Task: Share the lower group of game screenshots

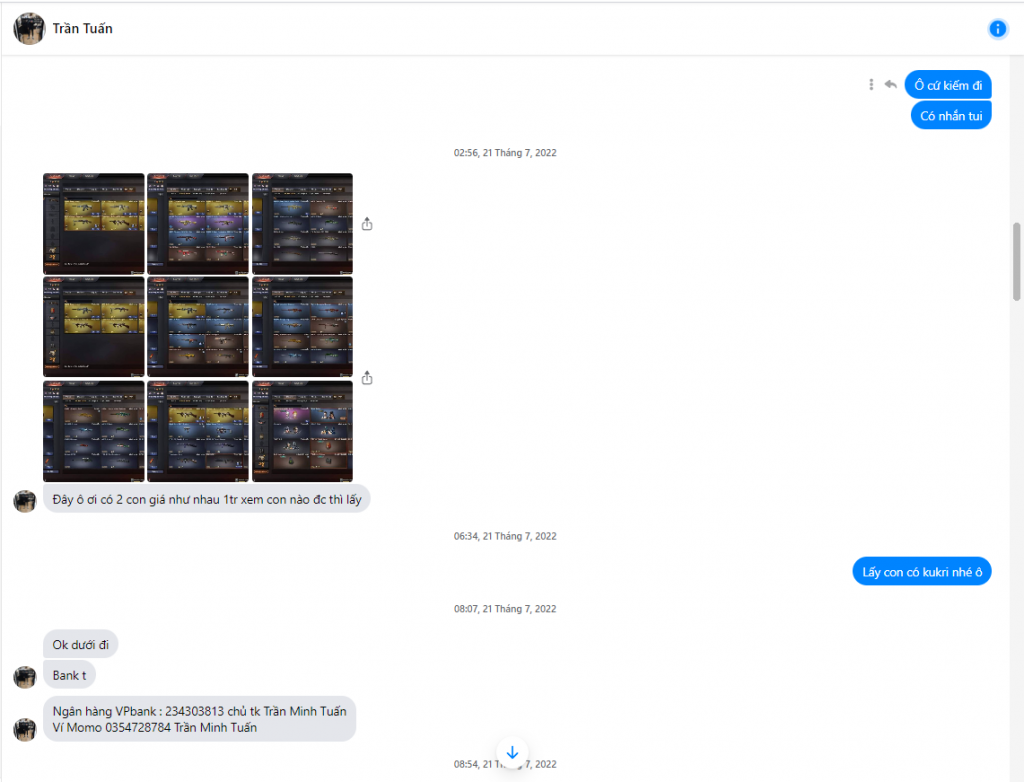Action: [367, 378]
